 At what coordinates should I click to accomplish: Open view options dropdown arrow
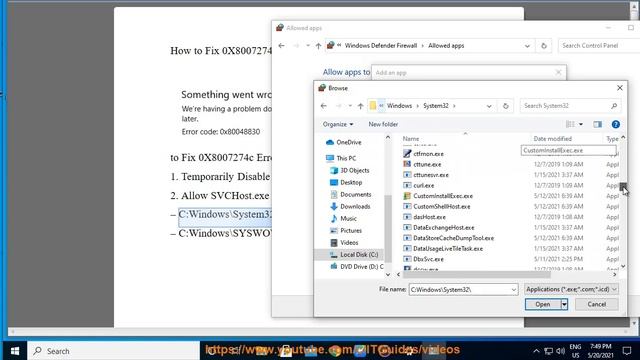pyautogui.click(x=581, y=124)
